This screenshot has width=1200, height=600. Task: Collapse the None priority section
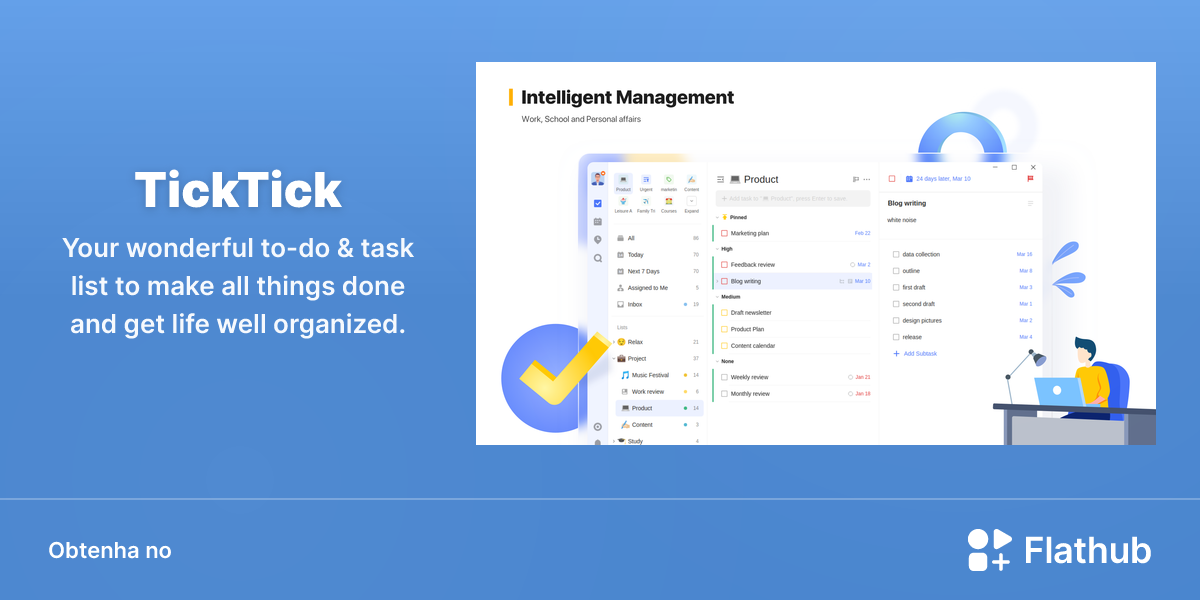[x=716, y=361]
